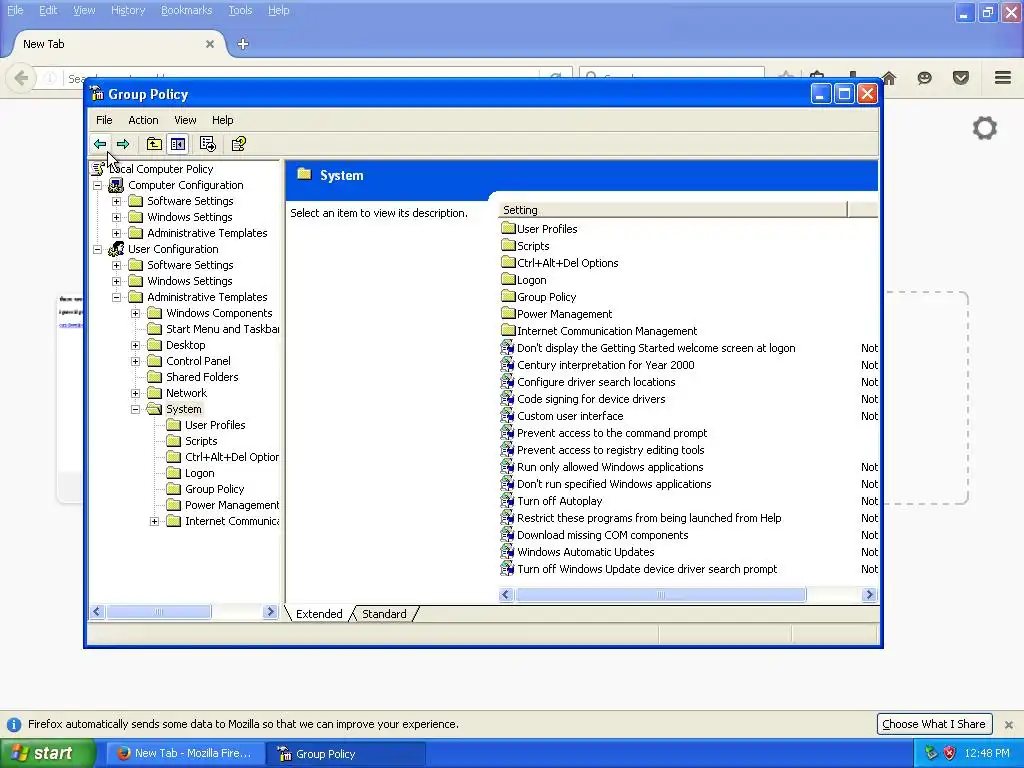
Task: Click the Export List toolbar icon
Action: pos(208,144)
